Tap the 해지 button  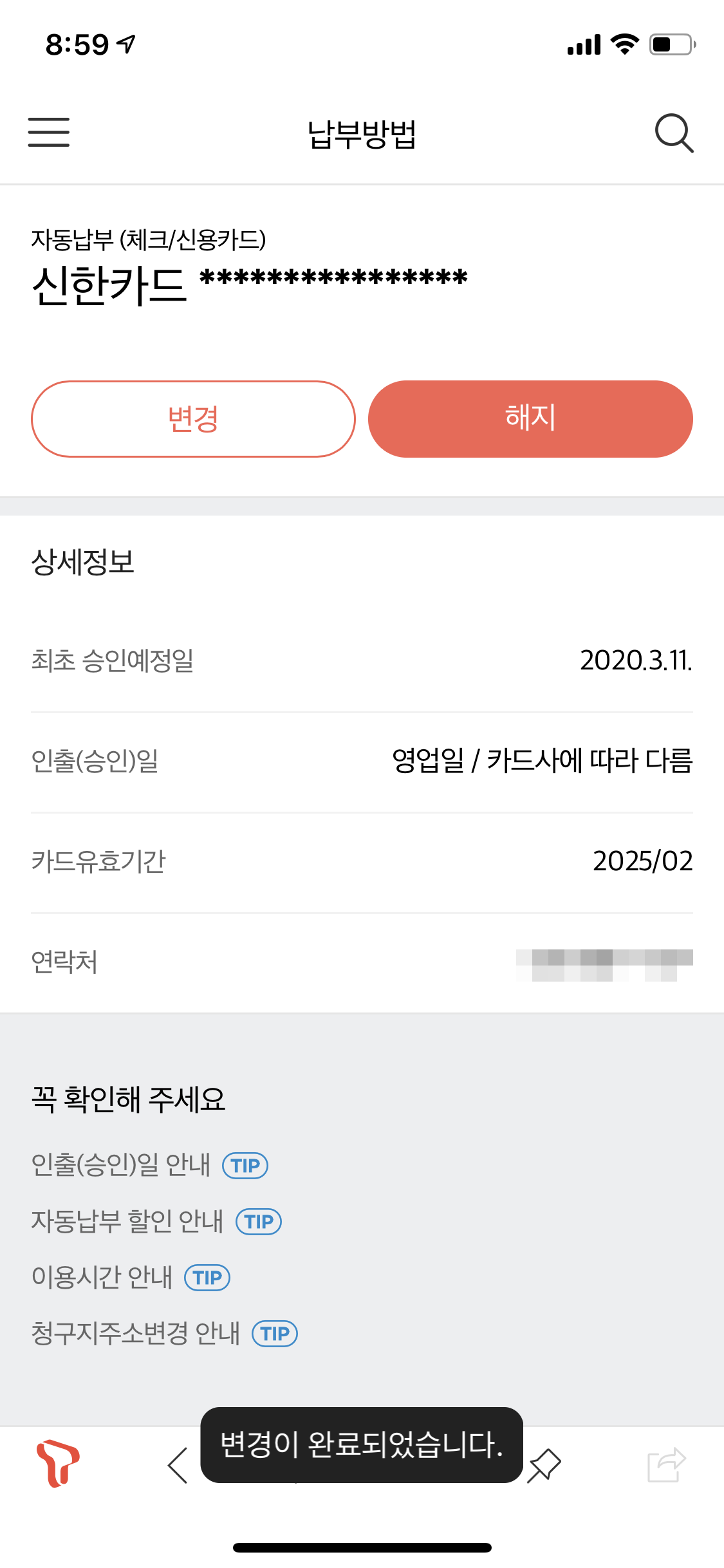pos(530,419)
